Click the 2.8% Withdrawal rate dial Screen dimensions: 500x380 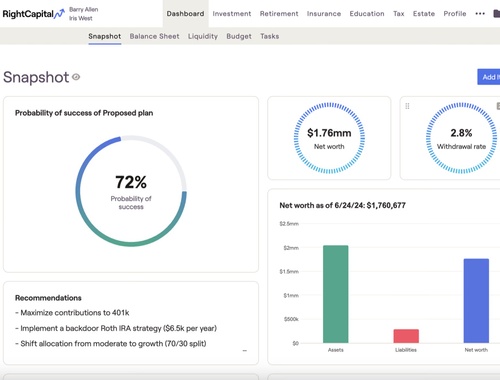[461, 138]
